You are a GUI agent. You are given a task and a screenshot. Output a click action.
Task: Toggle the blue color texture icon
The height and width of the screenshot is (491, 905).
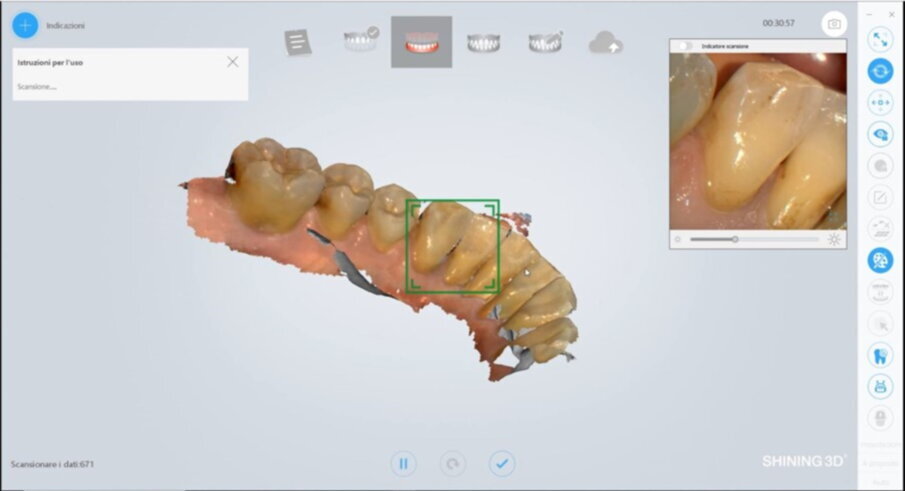point(880,260)
